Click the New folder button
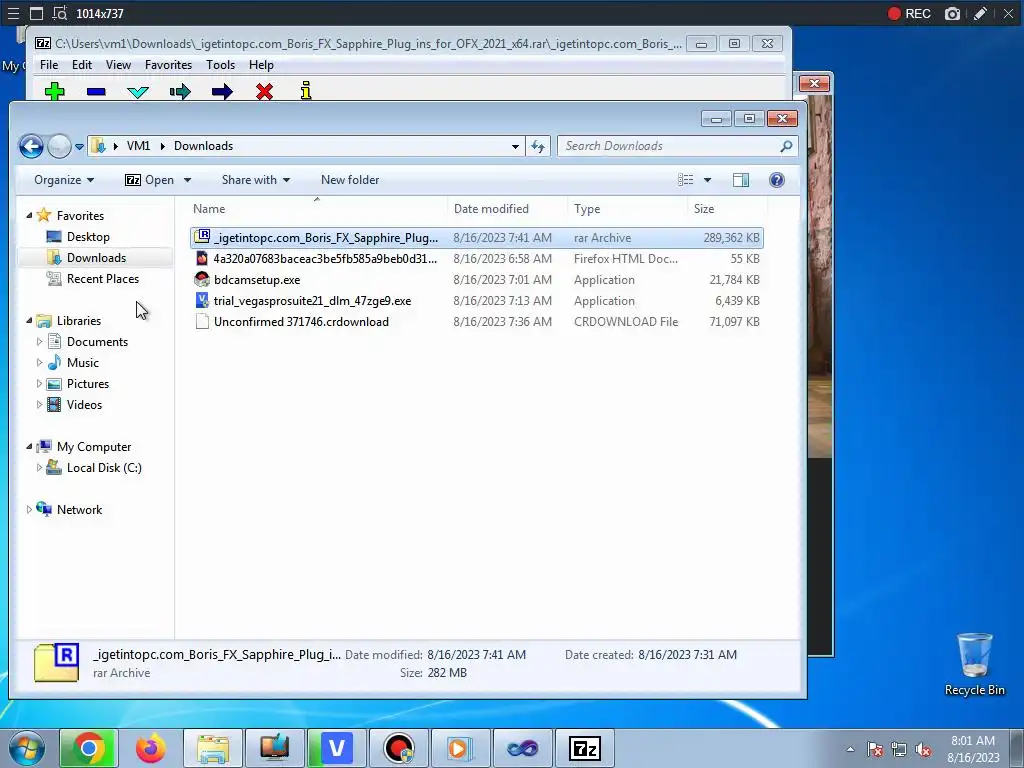1024x768 pixels. (x=350, y=180)
